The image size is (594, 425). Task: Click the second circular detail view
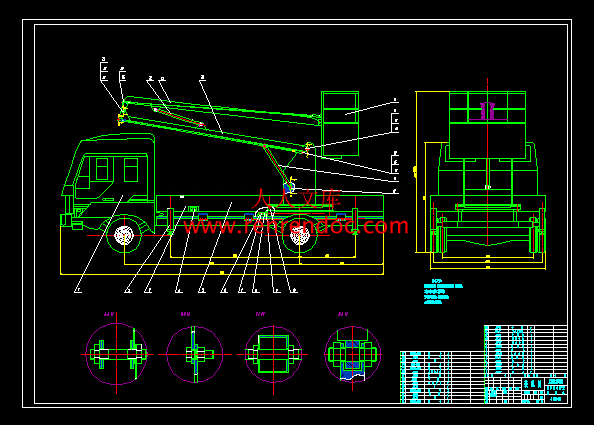(195, 355)
